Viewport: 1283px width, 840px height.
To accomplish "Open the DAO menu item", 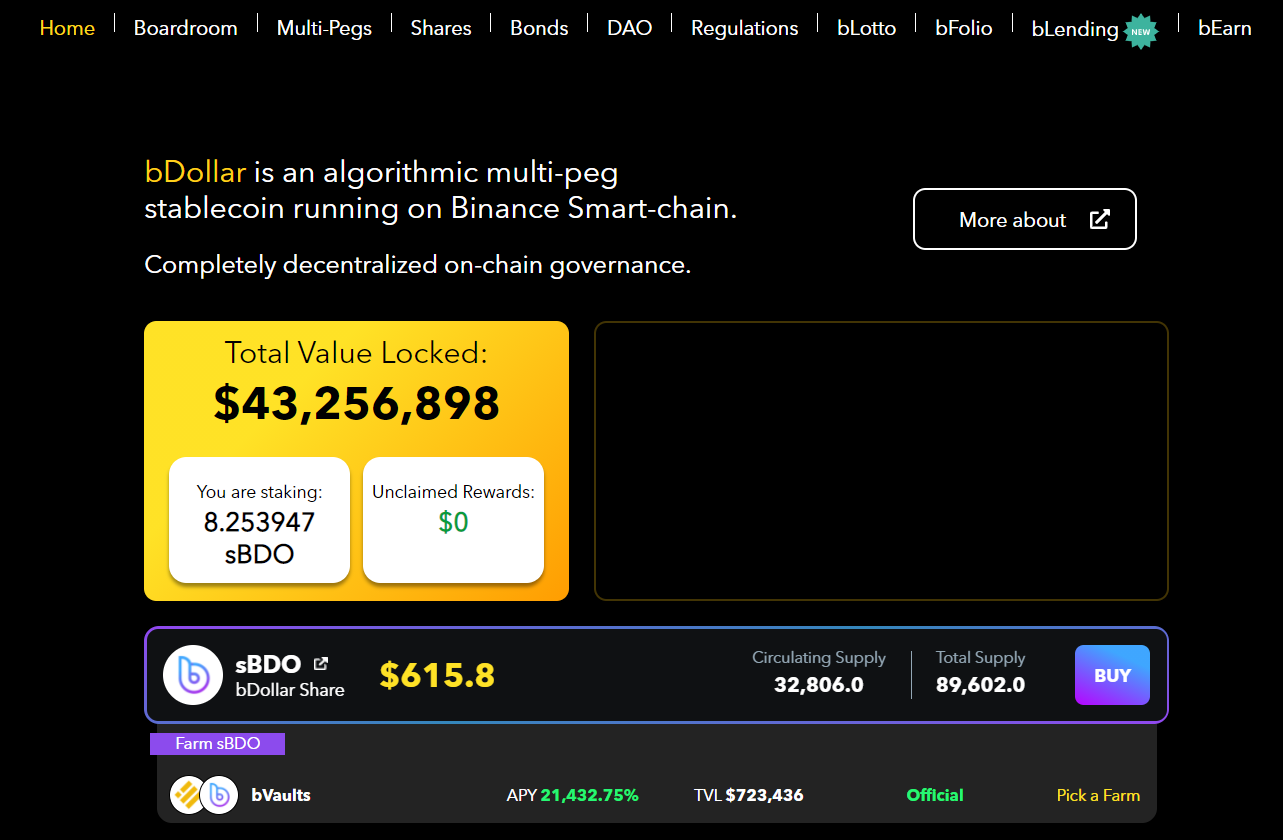I will [x=630, y=28].
